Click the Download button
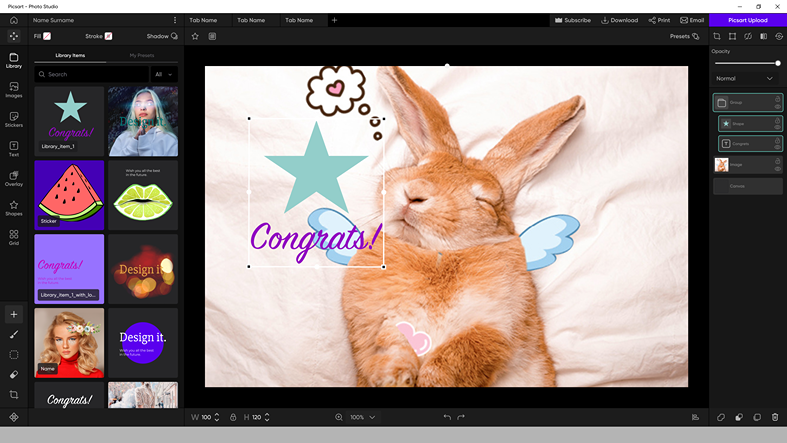This screenshot has width=787, height=443. tap(619, 20)
